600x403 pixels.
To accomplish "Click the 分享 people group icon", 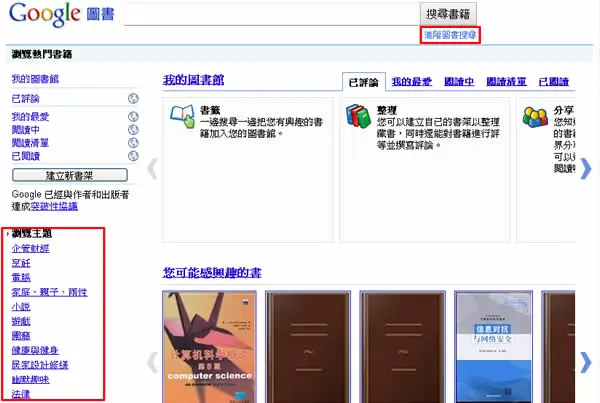I will (535, 117).
